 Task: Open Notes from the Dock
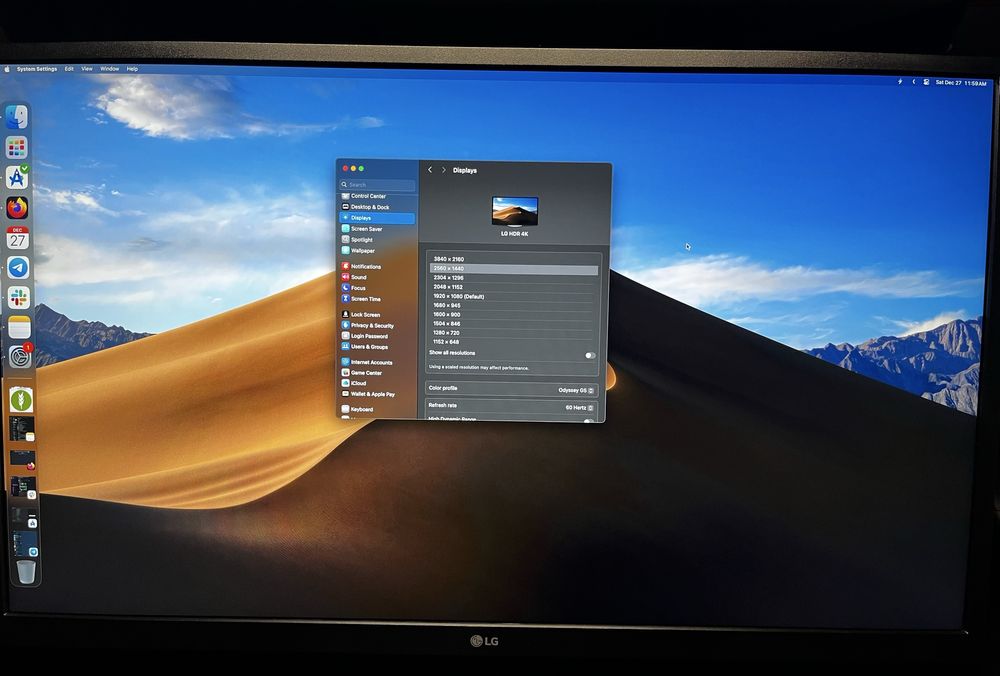[x=19, y=327]
